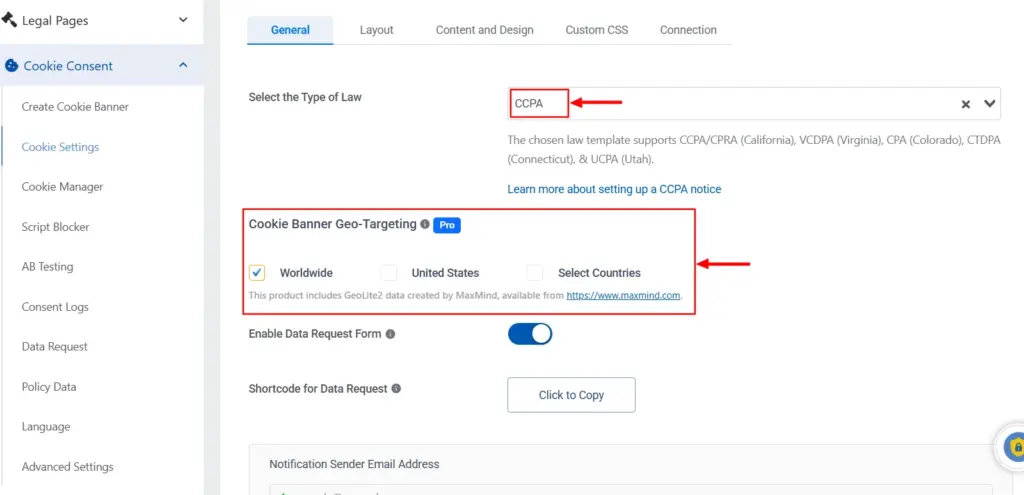The image size is (1024, 495).
Task: Click the Click to Copy button
Action: [x=571, y=395]
